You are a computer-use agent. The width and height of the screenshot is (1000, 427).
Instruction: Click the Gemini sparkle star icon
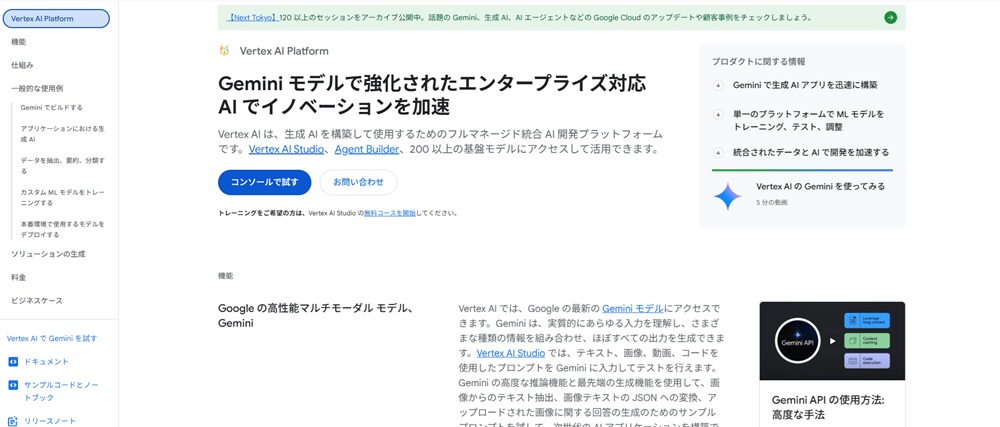pyautogui.click(x=727, y=195)
